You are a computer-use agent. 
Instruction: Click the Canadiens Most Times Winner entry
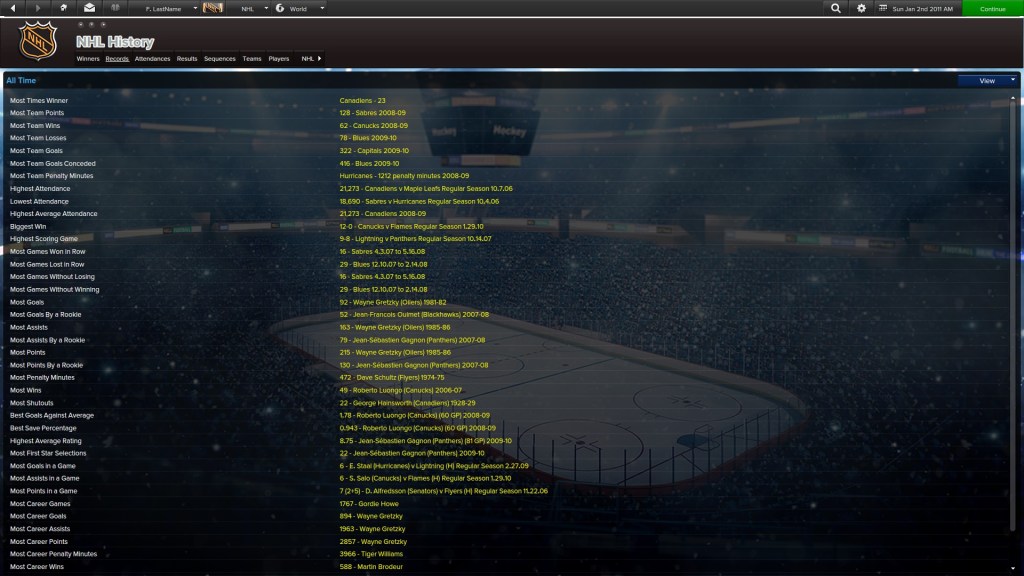(362, 101)
